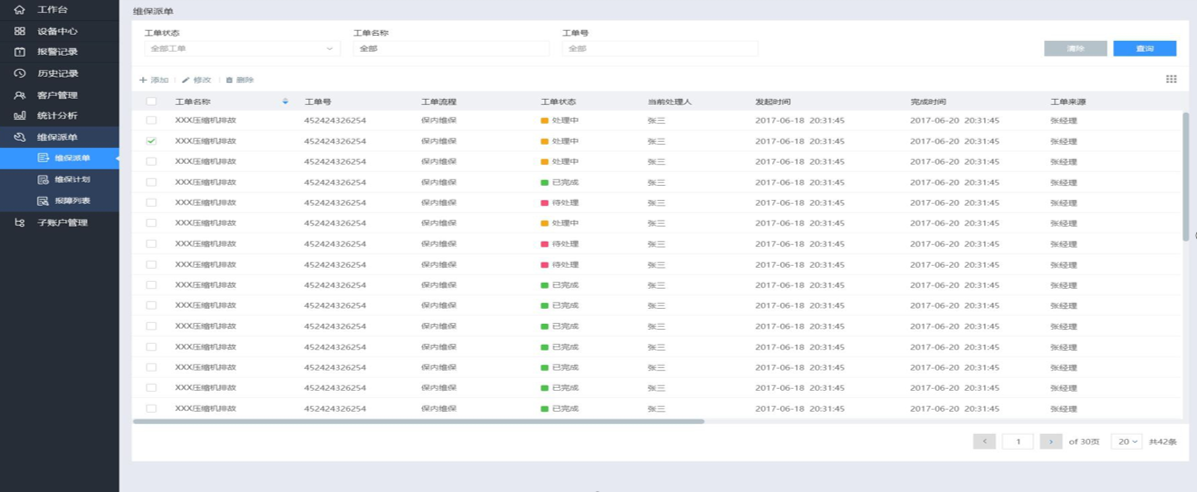Toggle the select-all checkbox in table header
Viewport: 1197px width, 492px height.
click(x=151, y=101)
